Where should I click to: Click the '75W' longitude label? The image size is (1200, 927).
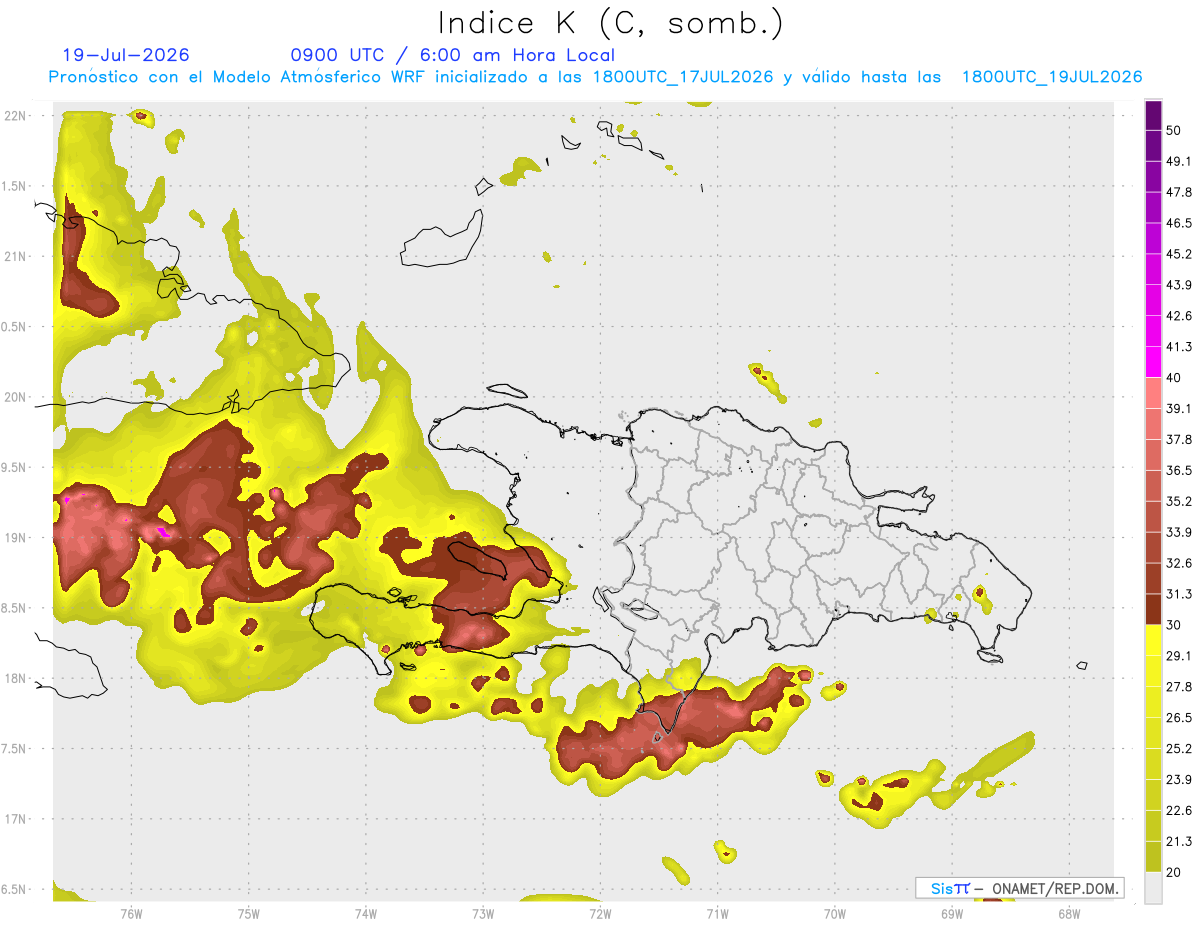tap(249, 913)
